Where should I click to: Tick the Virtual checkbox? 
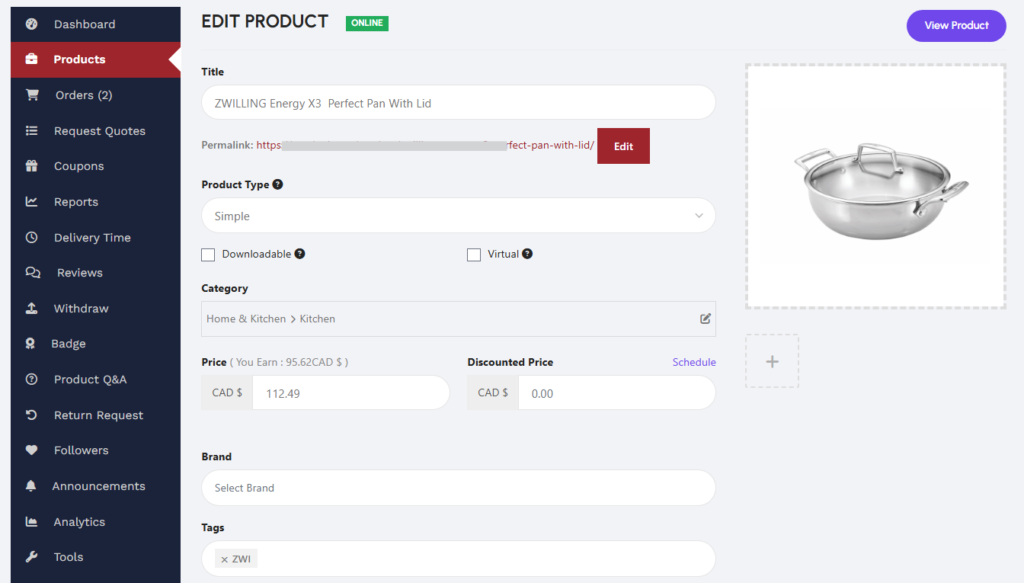point(474,254)
